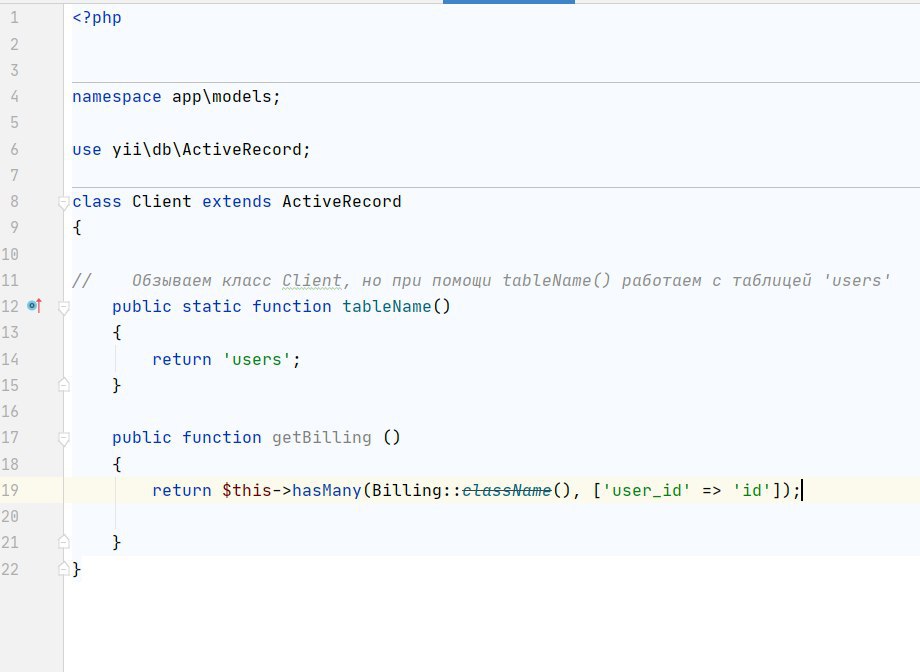
Task: Collapse the tableName function fold marker on line 12
Action: tap(64, 308)
